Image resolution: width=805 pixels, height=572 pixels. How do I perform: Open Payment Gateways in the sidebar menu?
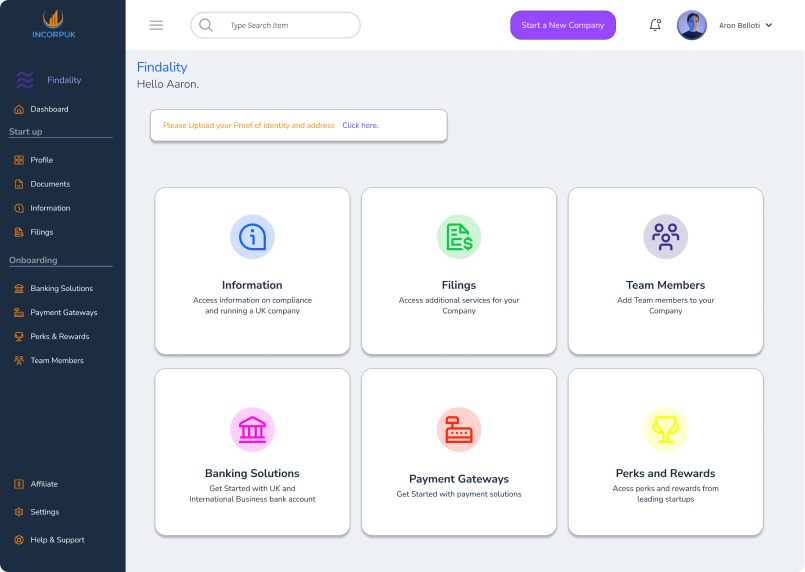tap(64, 312)
